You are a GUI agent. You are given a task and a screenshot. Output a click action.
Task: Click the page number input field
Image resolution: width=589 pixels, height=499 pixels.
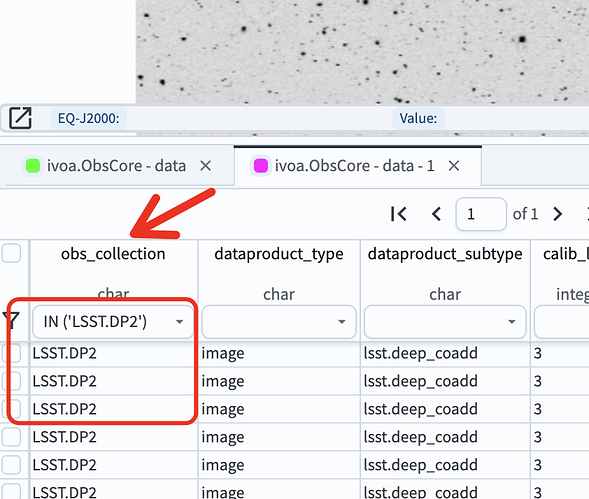(481, 214)
